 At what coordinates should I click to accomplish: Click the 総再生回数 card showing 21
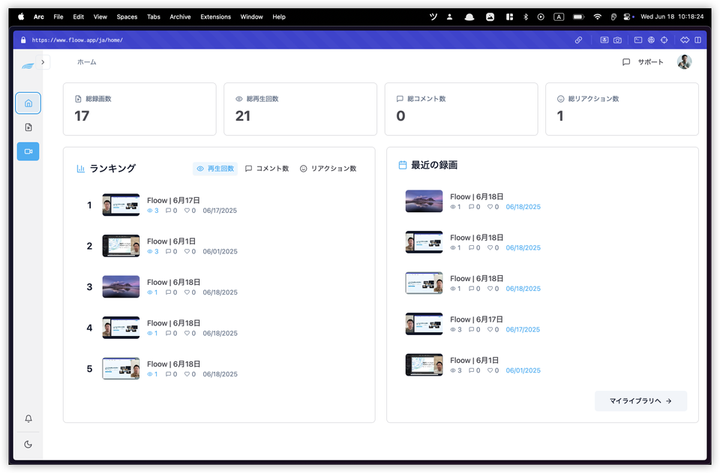pos(300,109)
